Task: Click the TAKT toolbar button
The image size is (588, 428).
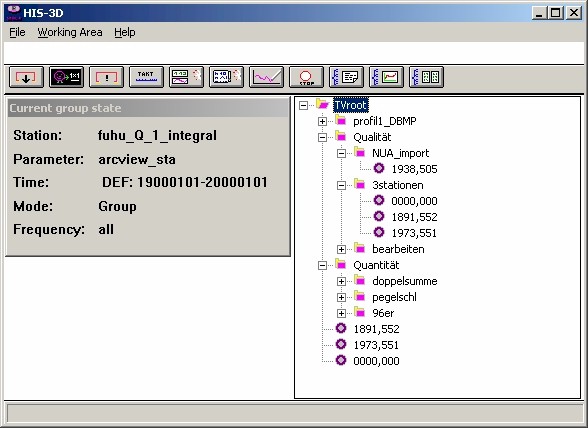Action: point(146,77)
